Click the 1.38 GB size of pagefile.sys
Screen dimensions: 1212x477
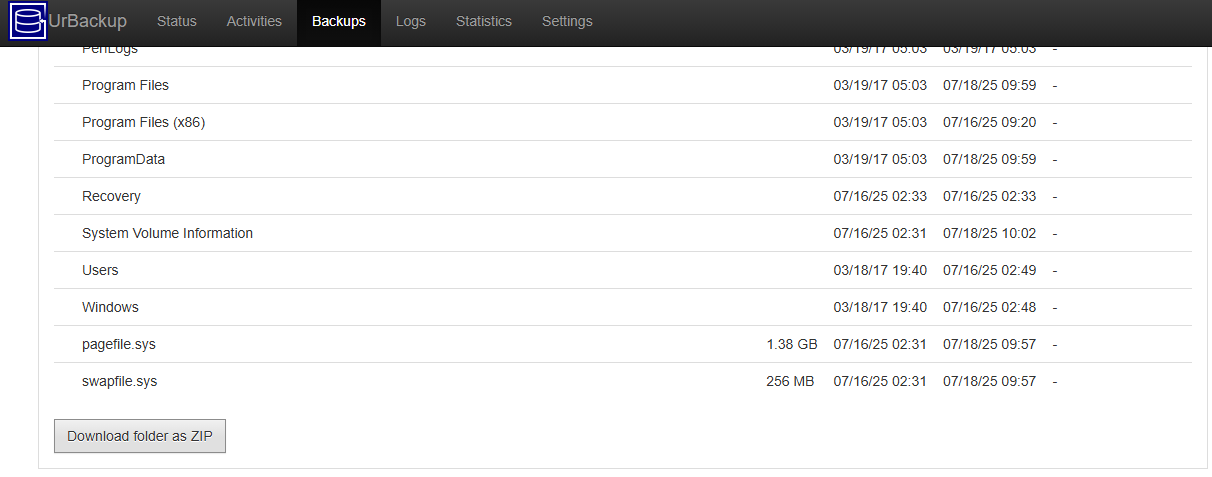(792, 344)
